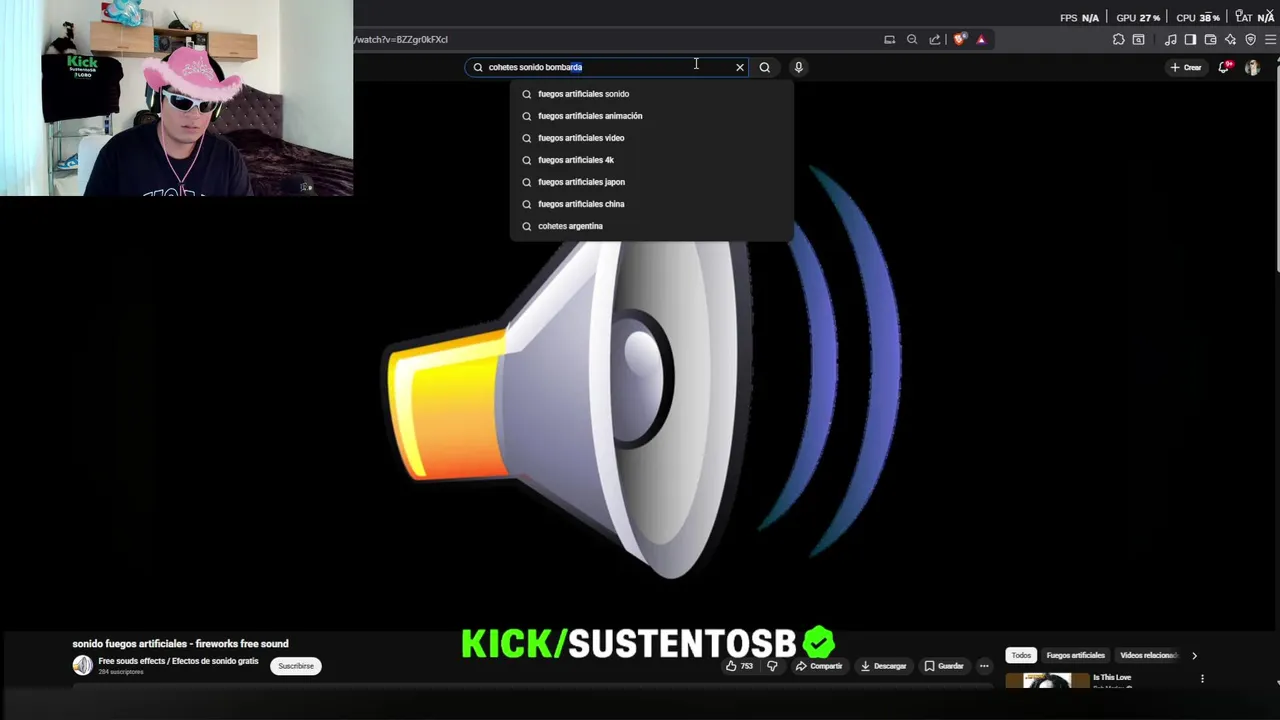This screenshot has height=720, width=1280.
Task: Open the account avatar menu
Action: pyautogui.click(x=1252, y=67)
